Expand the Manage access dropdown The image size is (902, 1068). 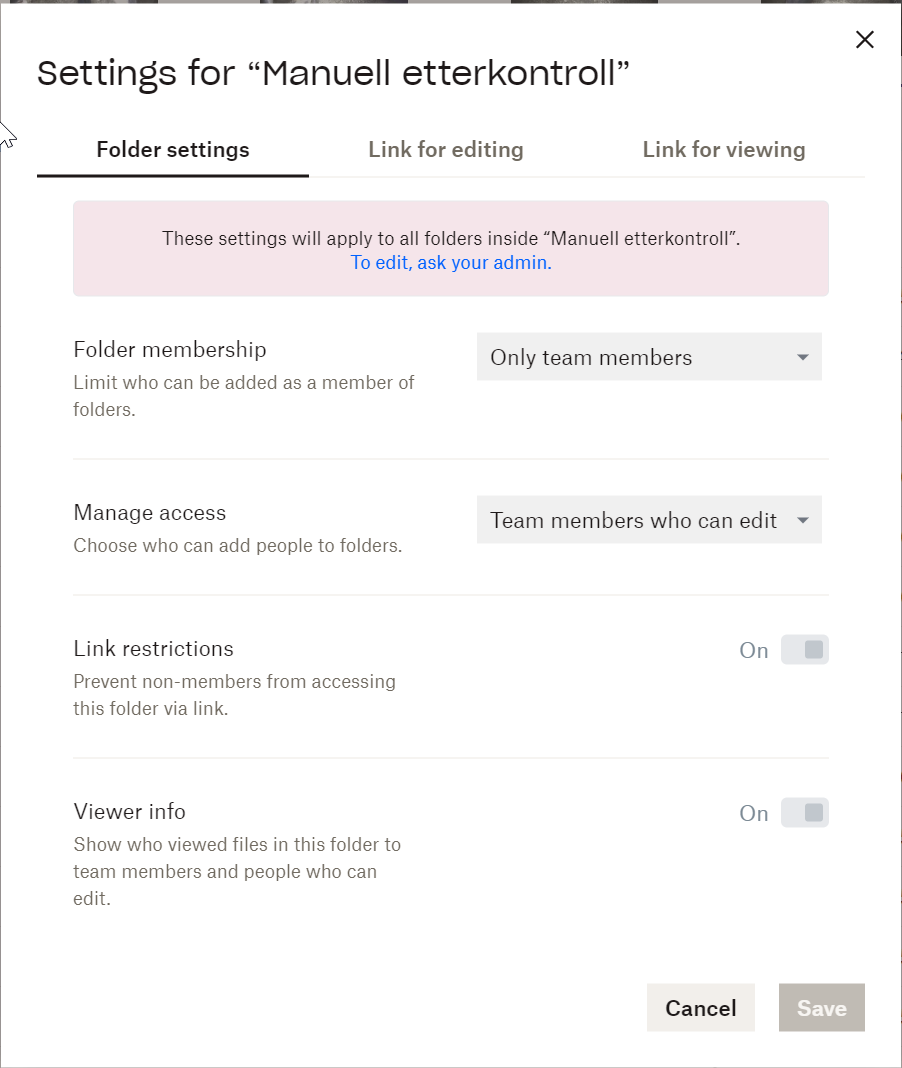pos(648,520)
